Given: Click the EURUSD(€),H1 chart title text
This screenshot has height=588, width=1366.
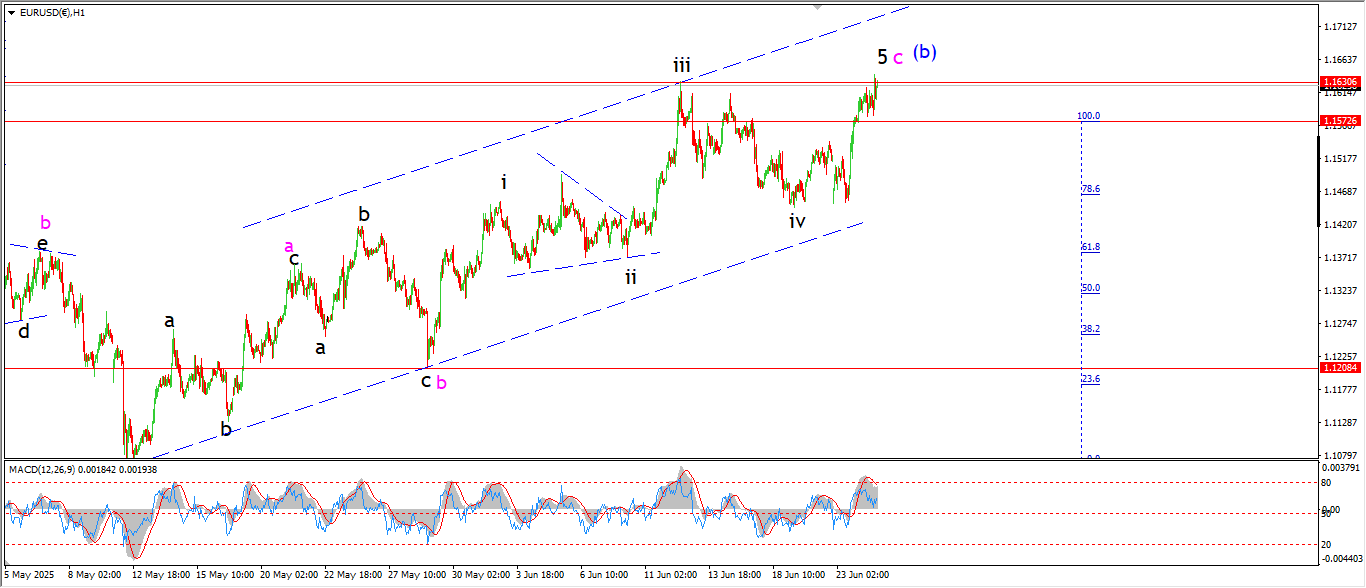Looking at the screenshot, I should (x=53, y=13).
